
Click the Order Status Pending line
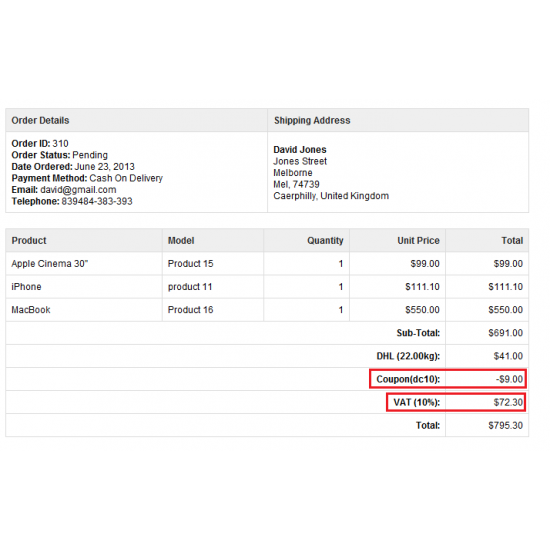pyautogui.click(x=60, y=155)
